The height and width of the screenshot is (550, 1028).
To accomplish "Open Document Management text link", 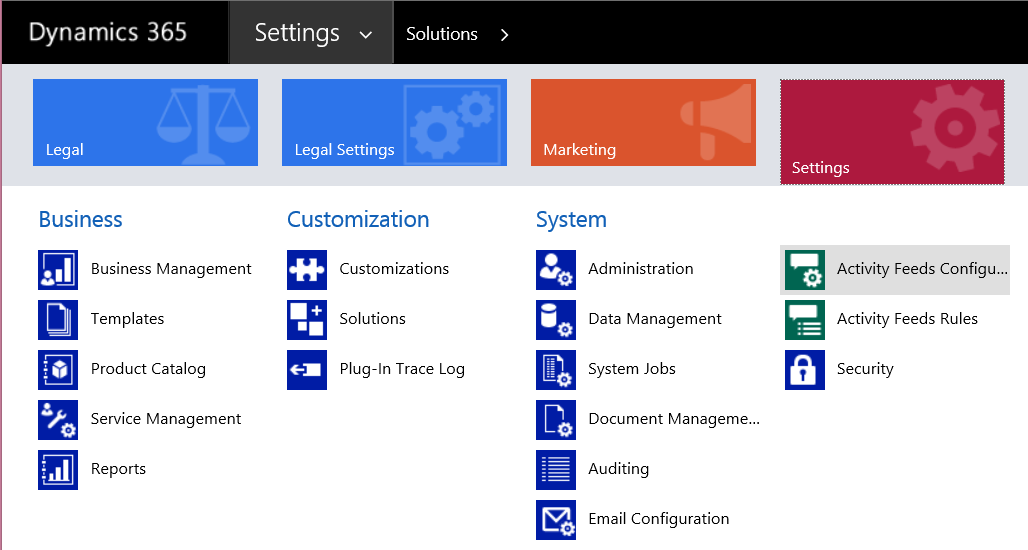I will click(x=674, y=419).
